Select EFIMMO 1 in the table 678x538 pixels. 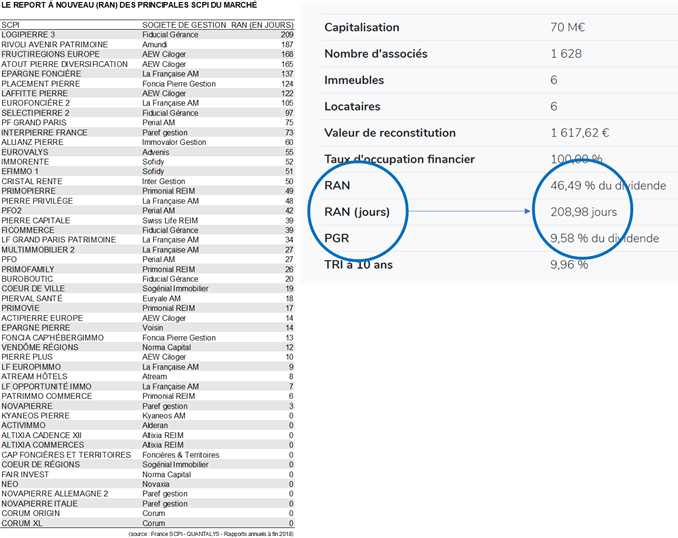(x=20, y=171)
